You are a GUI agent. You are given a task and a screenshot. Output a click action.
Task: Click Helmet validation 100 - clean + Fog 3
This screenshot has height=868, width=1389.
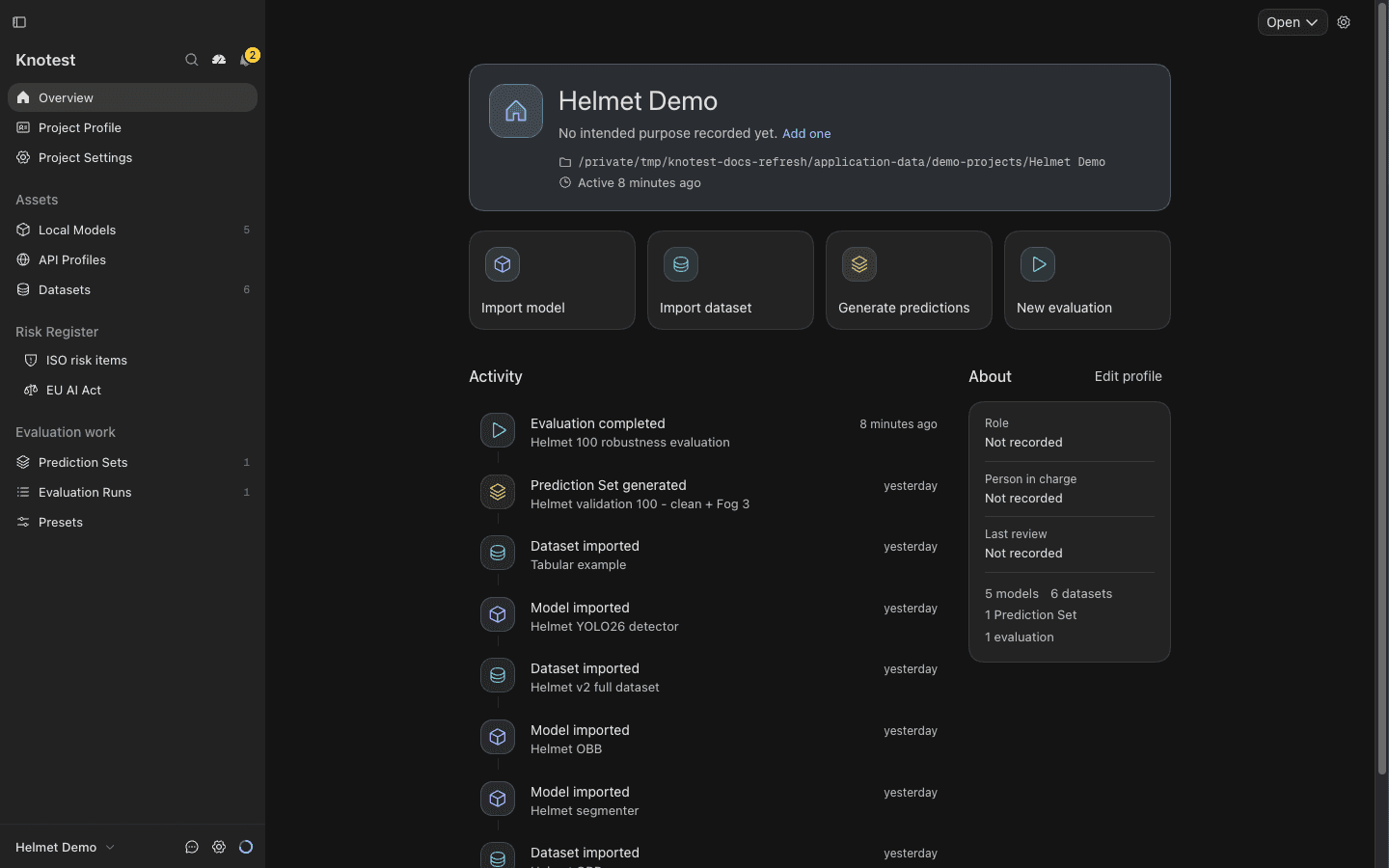pos(640,504)
